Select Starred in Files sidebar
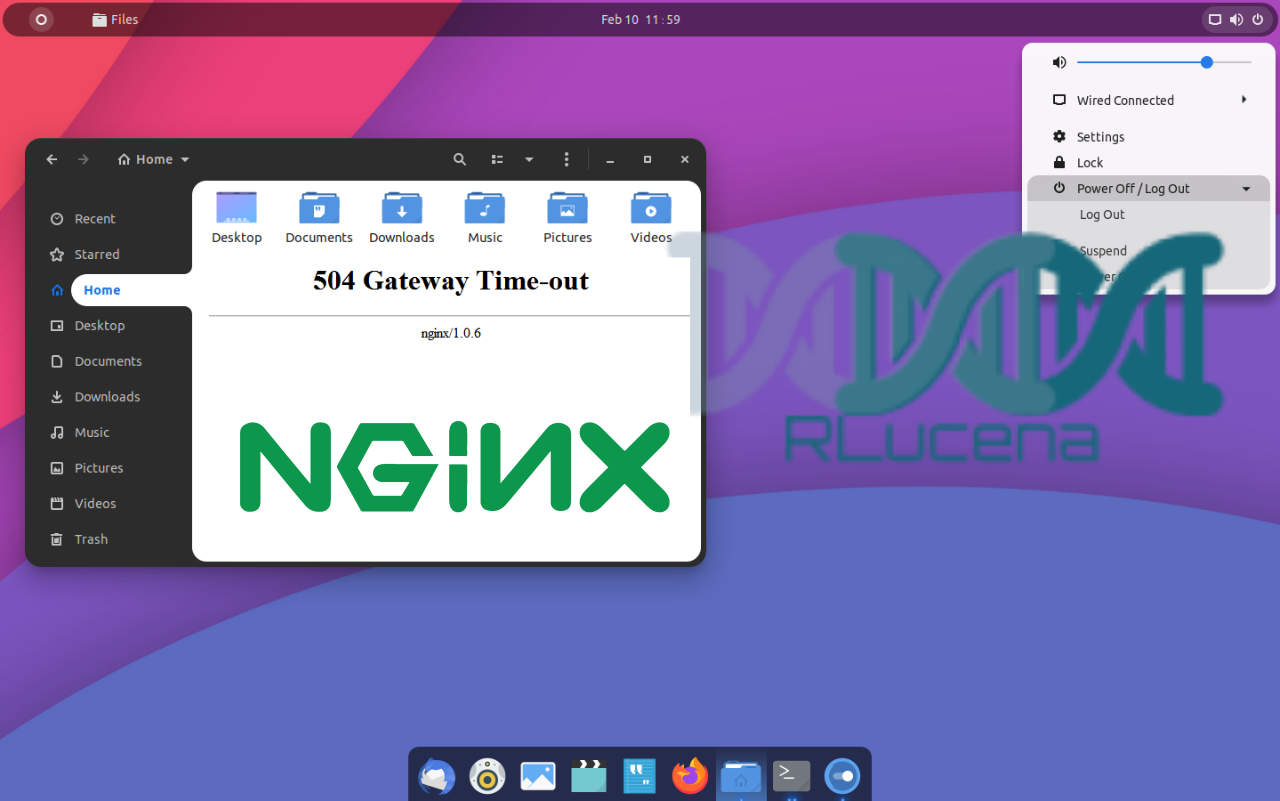The height and width of the screenshot is (801, 1280). click(108, 255)
